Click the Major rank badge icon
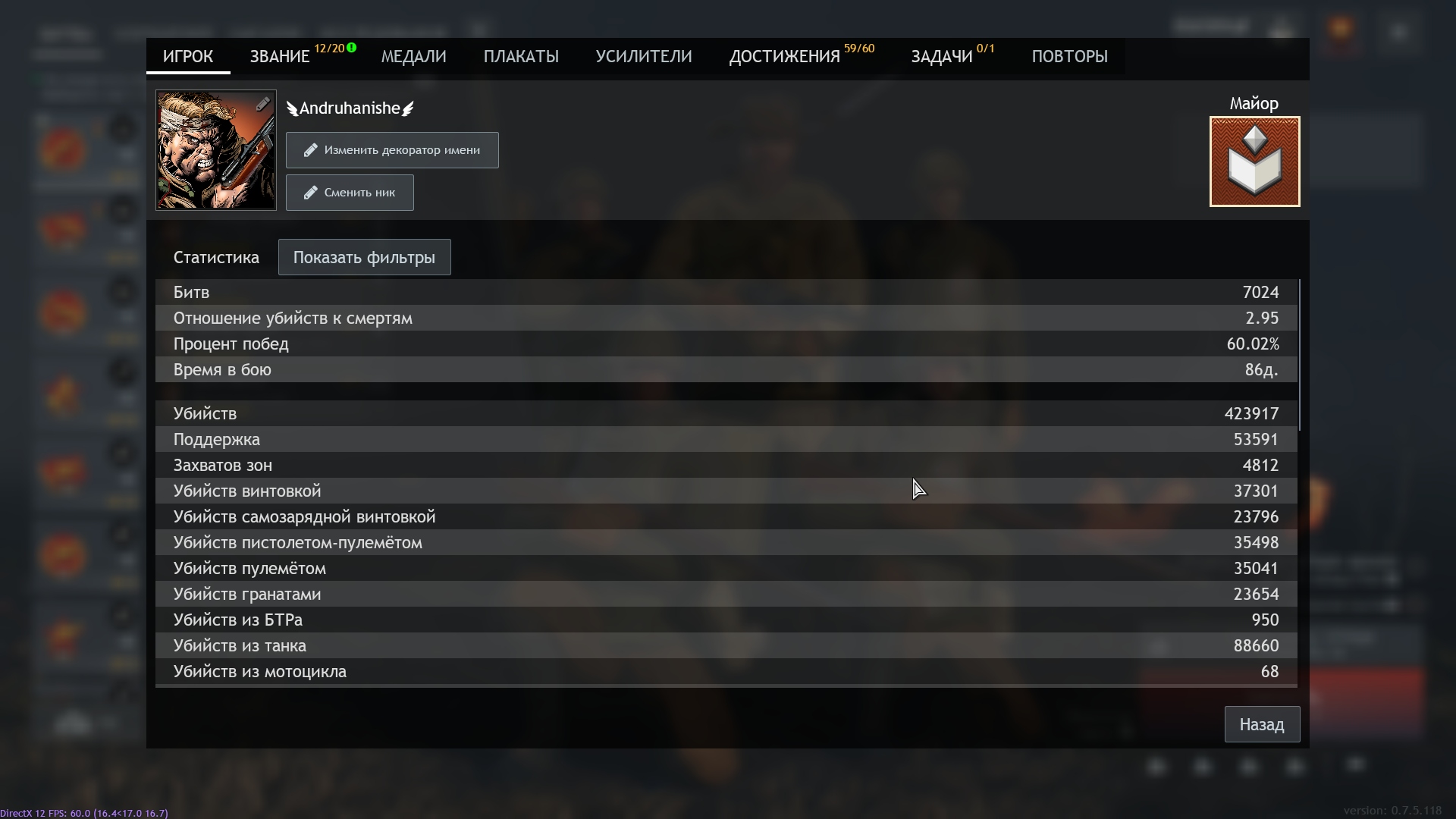Image resolution: width=1456 pixels, height=819 pixels. coord(1254,162)
